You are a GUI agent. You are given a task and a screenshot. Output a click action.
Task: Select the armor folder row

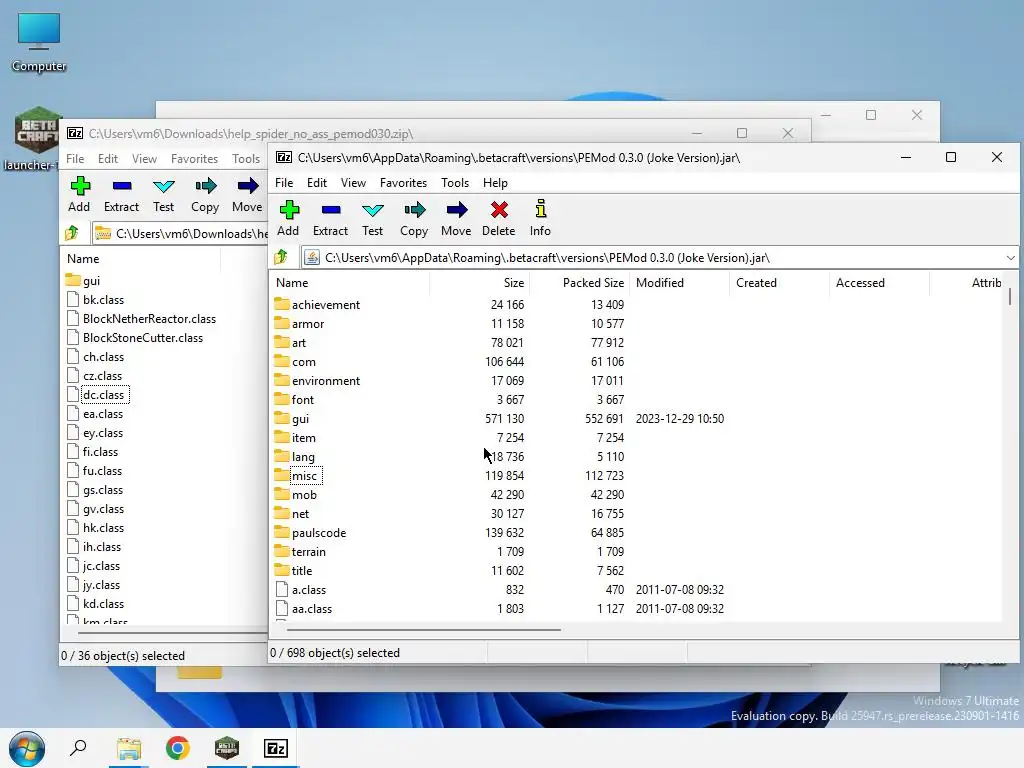tap(308, 323)
